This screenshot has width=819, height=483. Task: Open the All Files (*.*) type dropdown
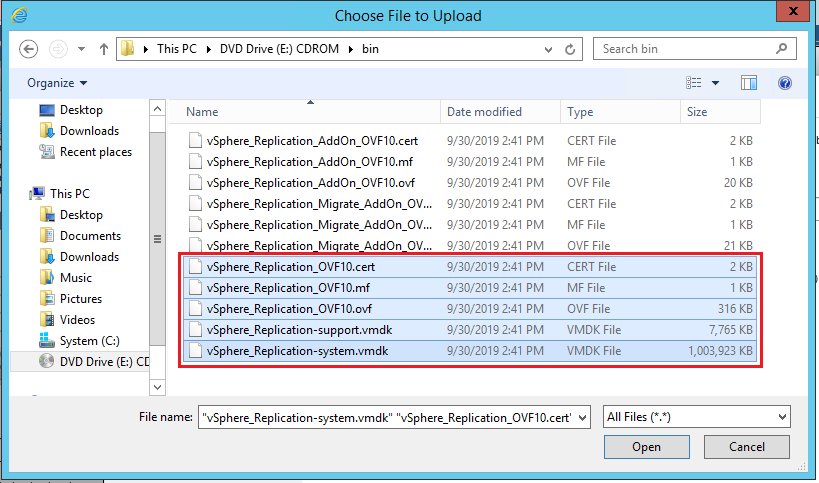[696, 417]
